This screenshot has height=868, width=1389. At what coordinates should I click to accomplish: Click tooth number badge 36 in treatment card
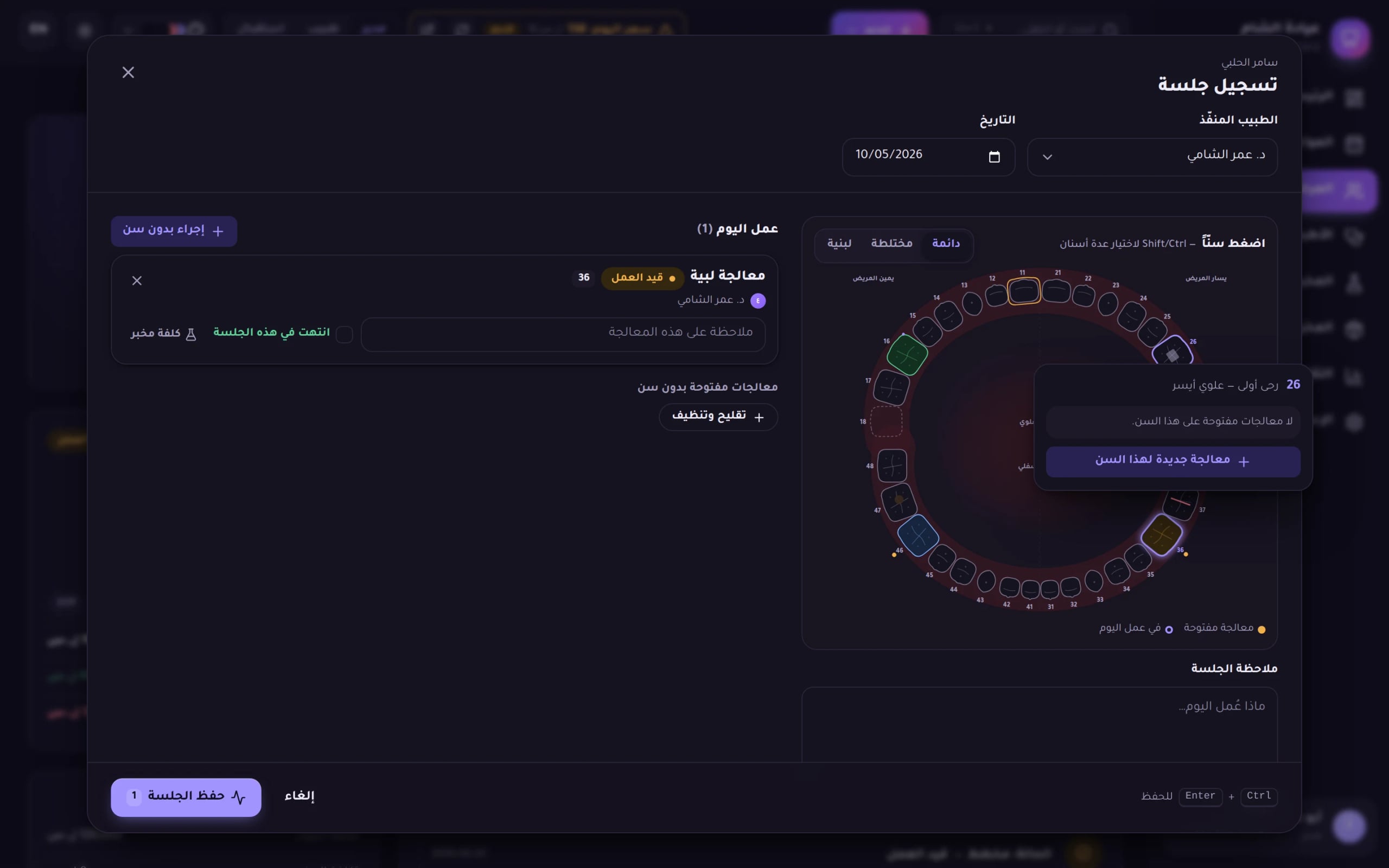pyautogui.click(x=584, y=278)
